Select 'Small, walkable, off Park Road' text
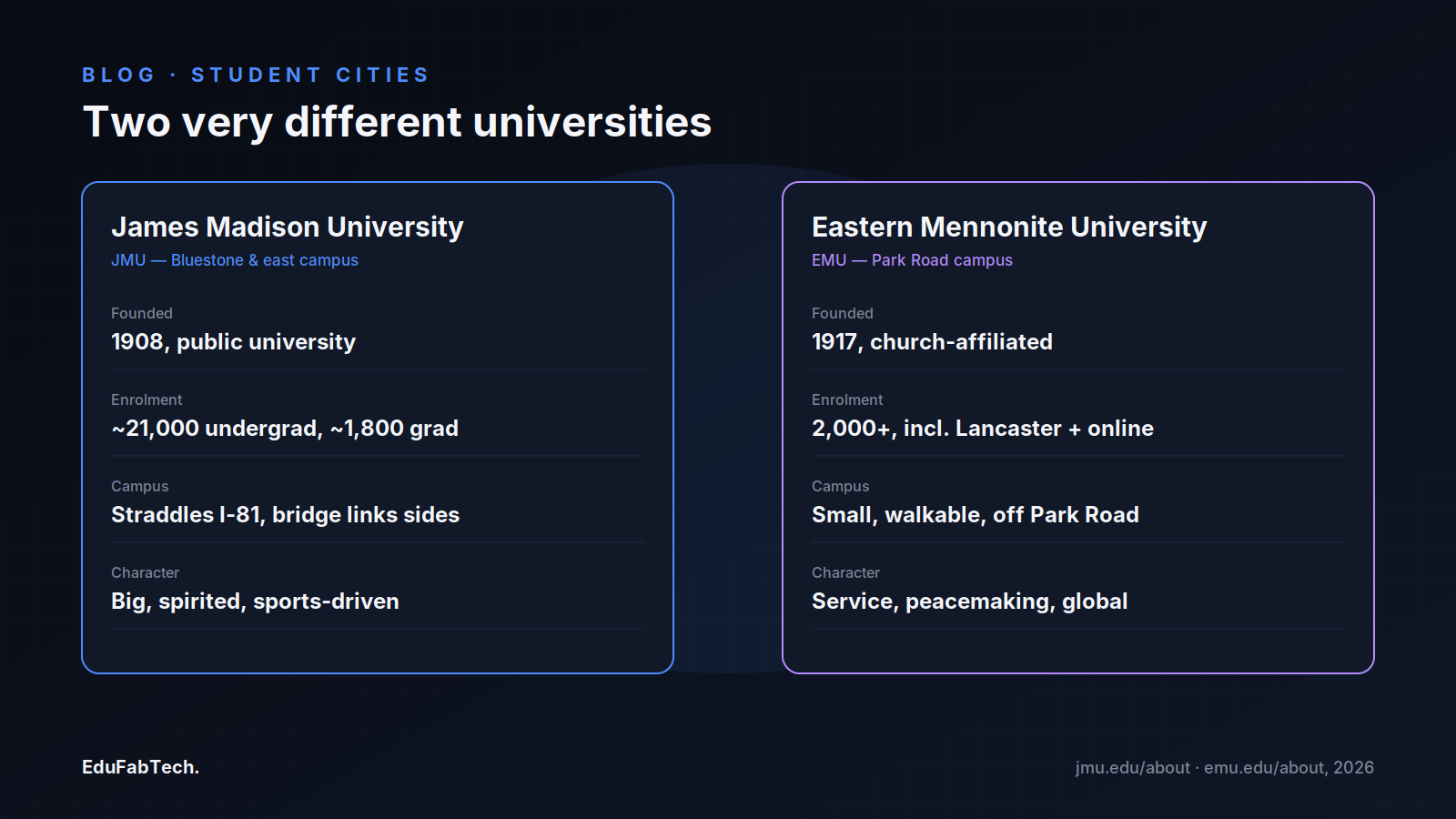 click(x=976, y=515)
